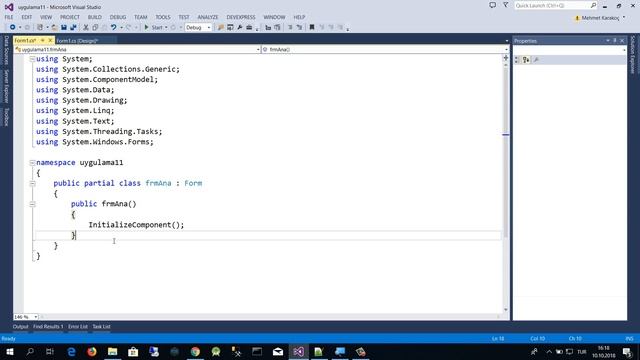
Task: Click the editor vertical scrollbar thumb
Action: (506, 151)
